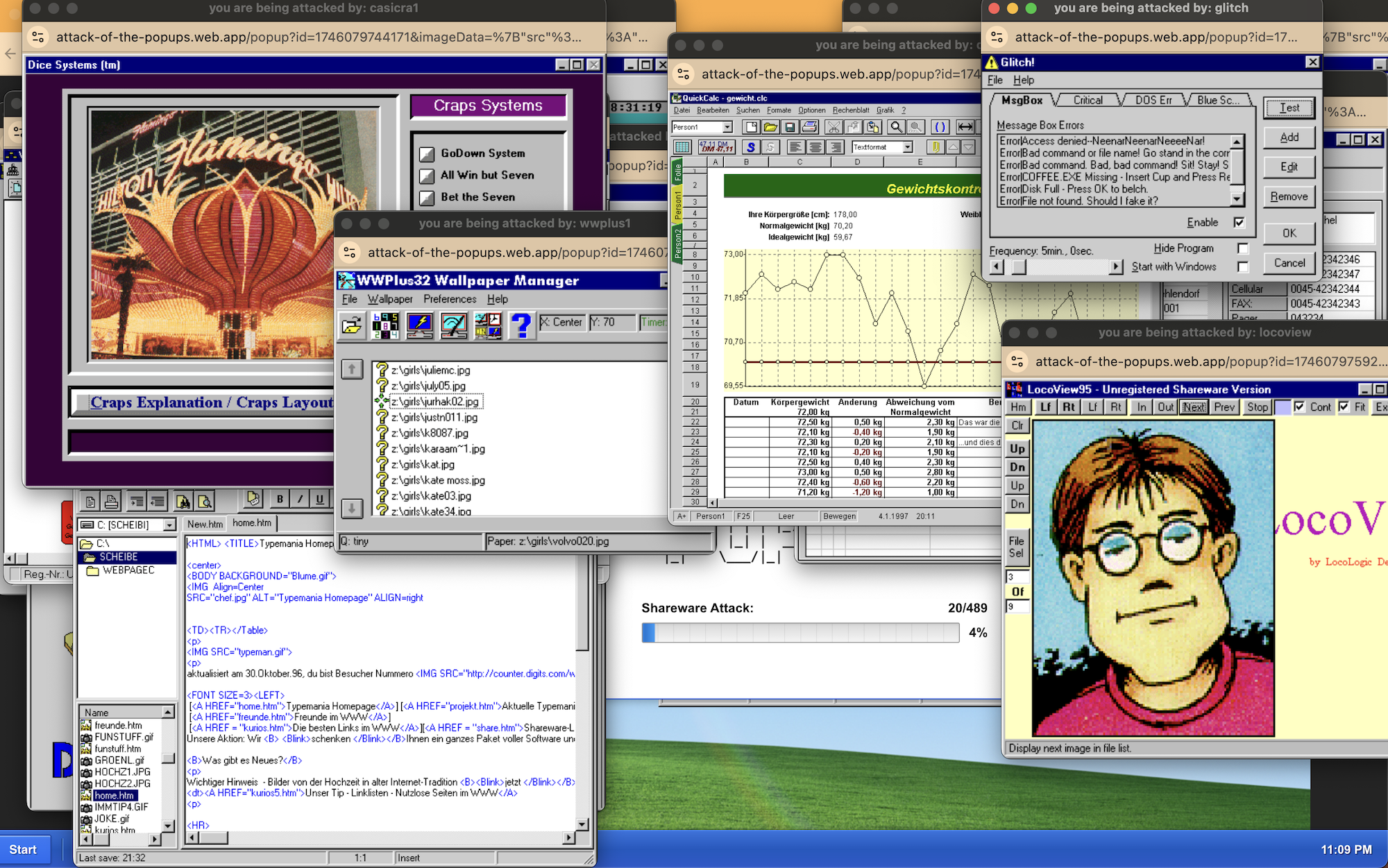Click the print icon in HTML editor toolbar
This screenshot has height=868, width=1388.
point(112,501)
